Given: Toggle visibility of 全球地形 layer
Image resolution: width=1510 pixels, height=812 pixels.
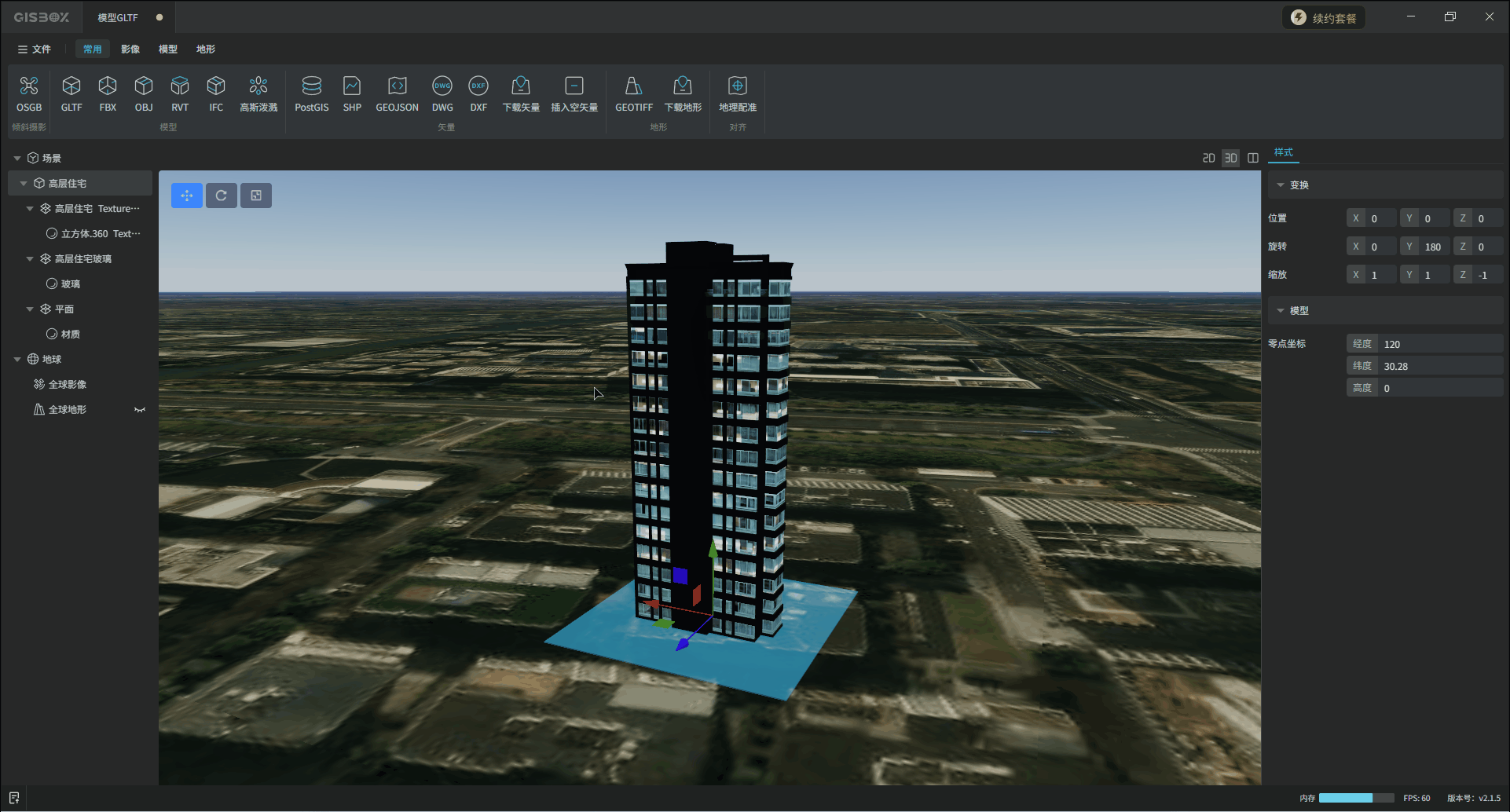Looking at the screenshot, I should tap(140, 410).
